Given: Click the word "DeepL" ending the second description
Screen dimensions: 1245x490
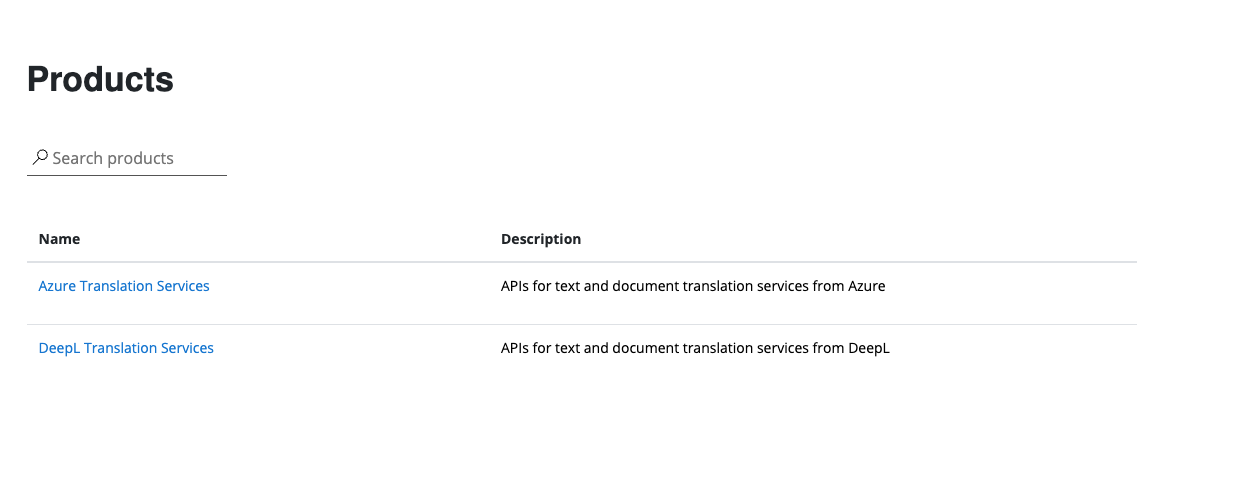Looking at the screenshot, I should (x=869, y=348).
